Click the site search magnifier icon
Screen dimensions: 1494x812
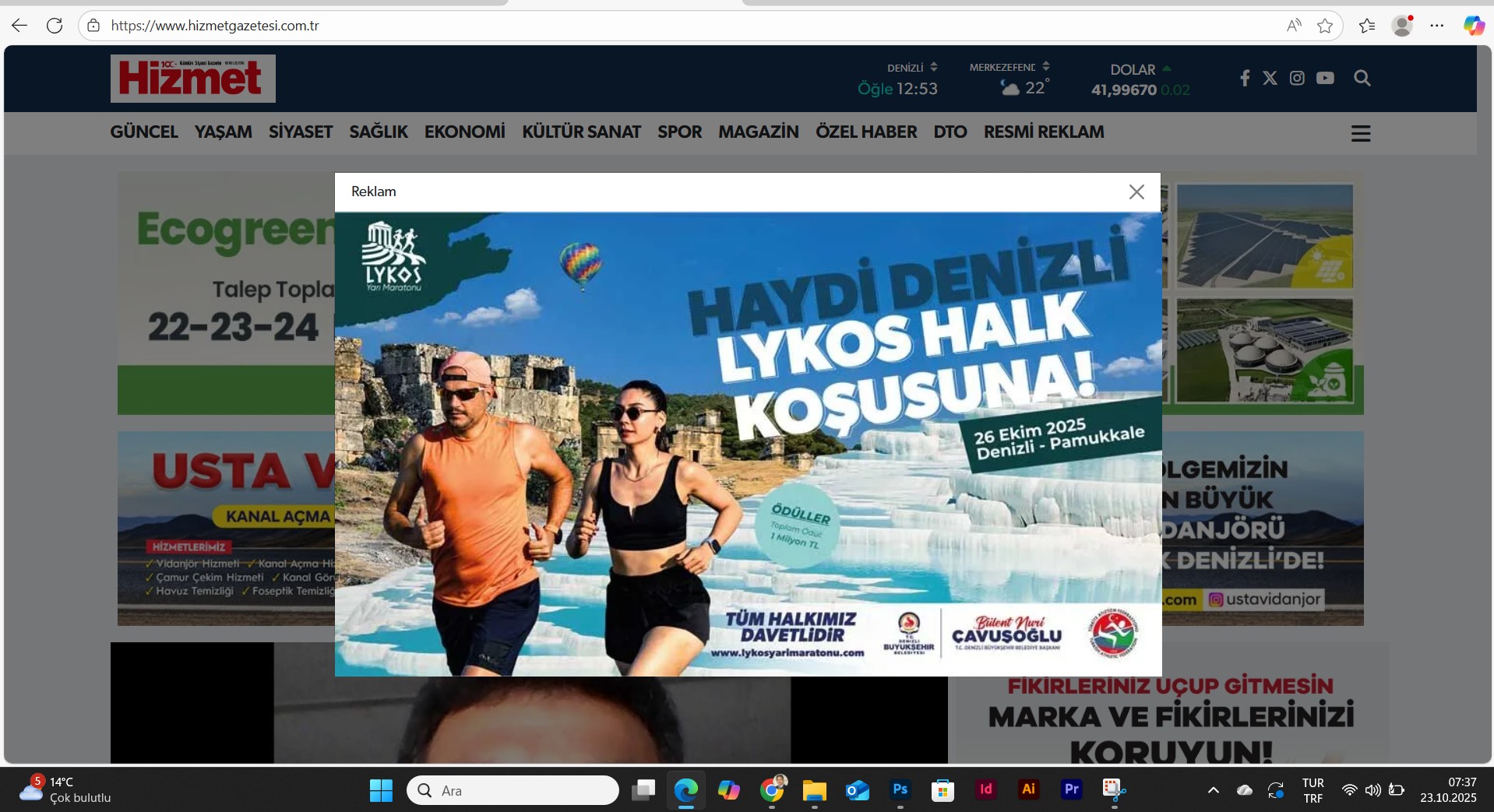(1362, 78)
